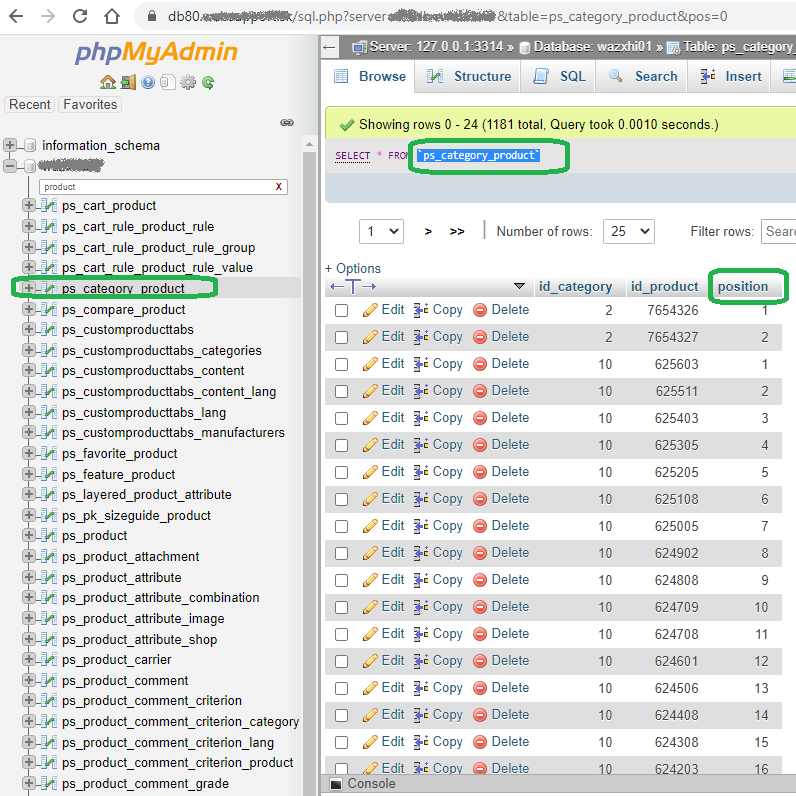The width and height of the screenshot is (796, 796).
Task: Tick the checkbox for product 625403 row
Action: tap(342, 418)
